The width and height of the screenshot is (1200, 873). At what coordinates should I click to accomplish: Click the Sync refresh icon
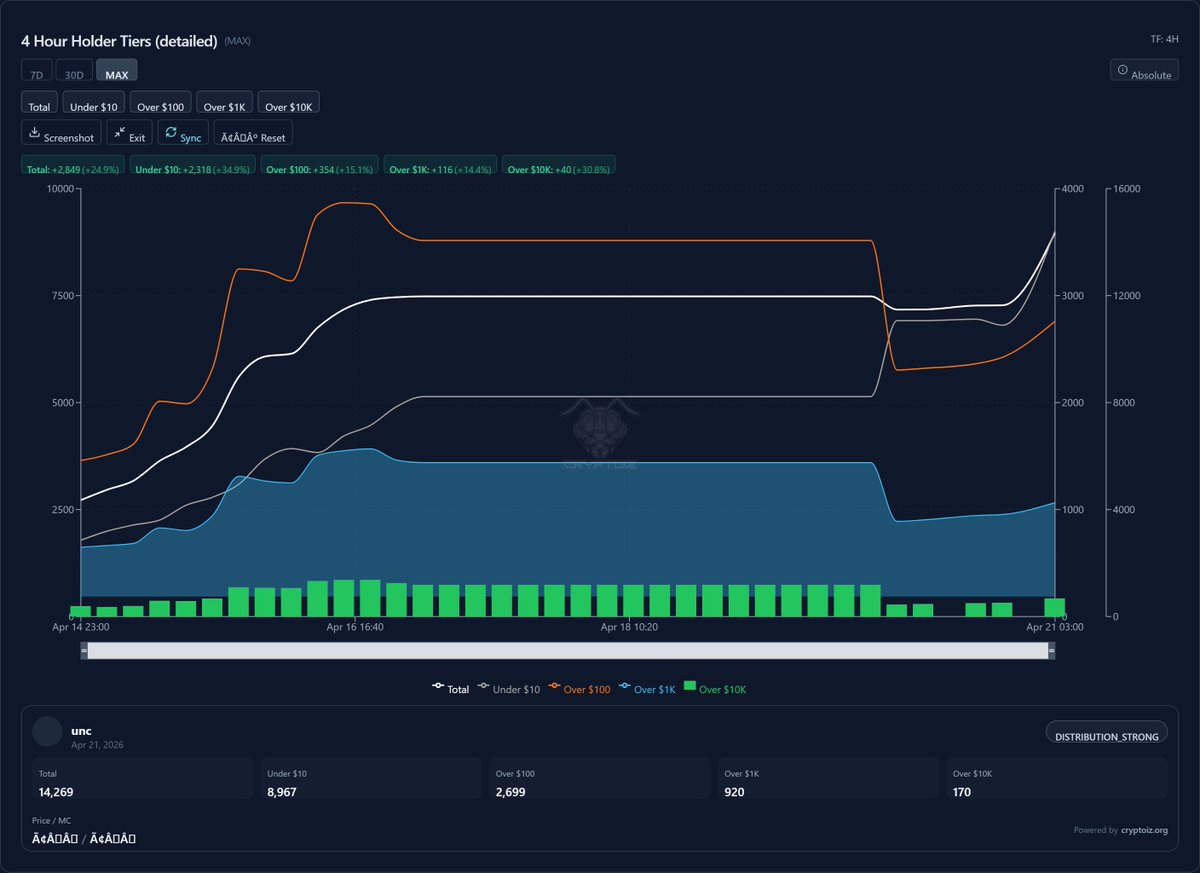[171, 133]
